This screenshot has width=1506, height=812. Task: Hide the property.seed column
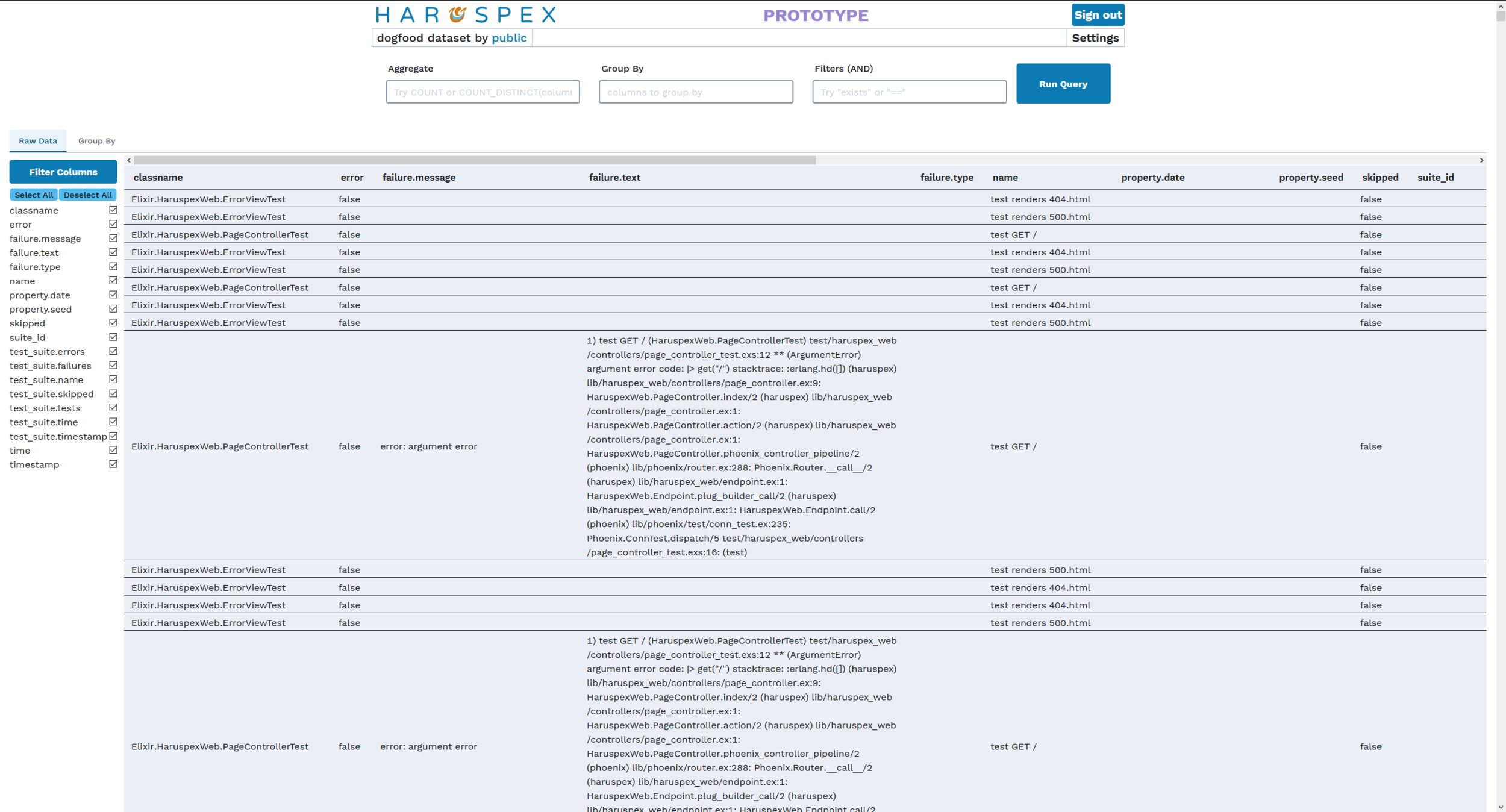pyautogui.click(x=113, y=309)
